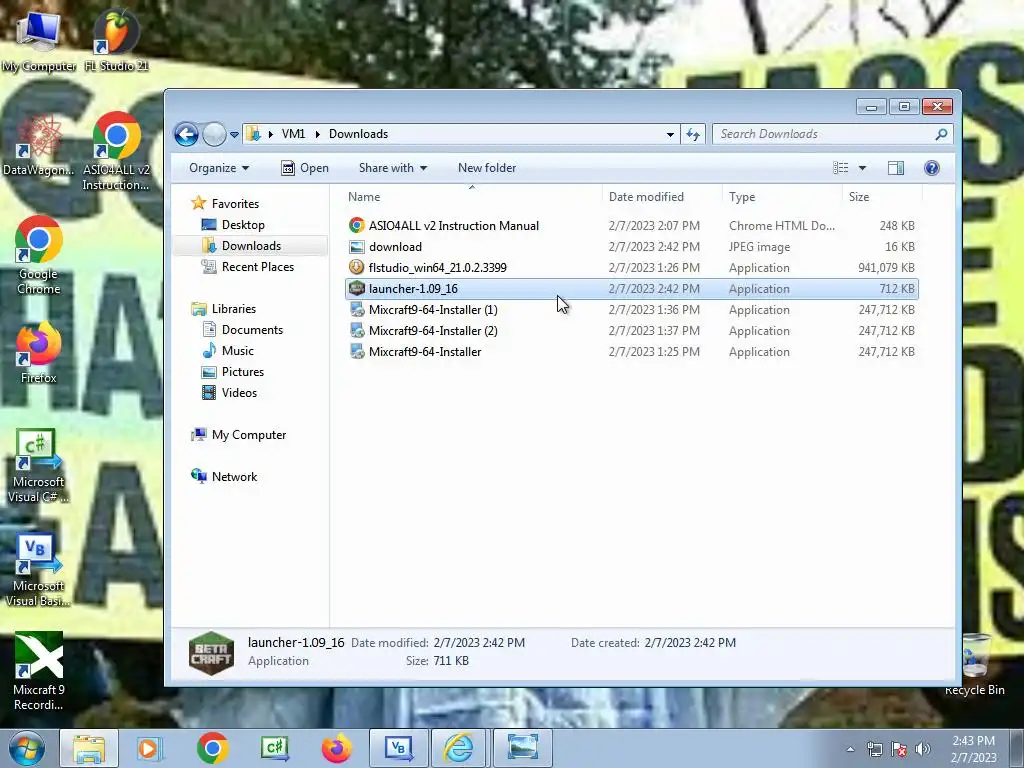Open Visual C# from the taskbar

(x=274, y=748)
